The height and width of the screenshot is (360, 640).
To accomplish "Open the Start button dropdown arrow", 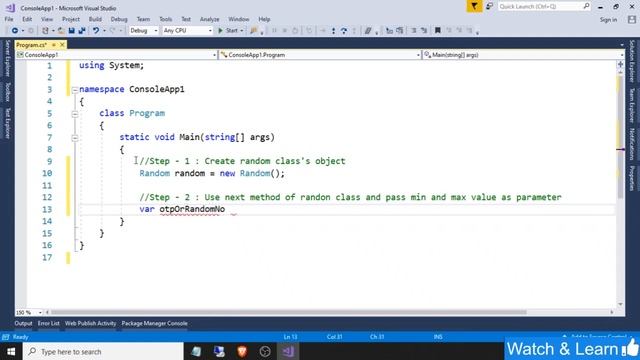I will click(242, 31).
